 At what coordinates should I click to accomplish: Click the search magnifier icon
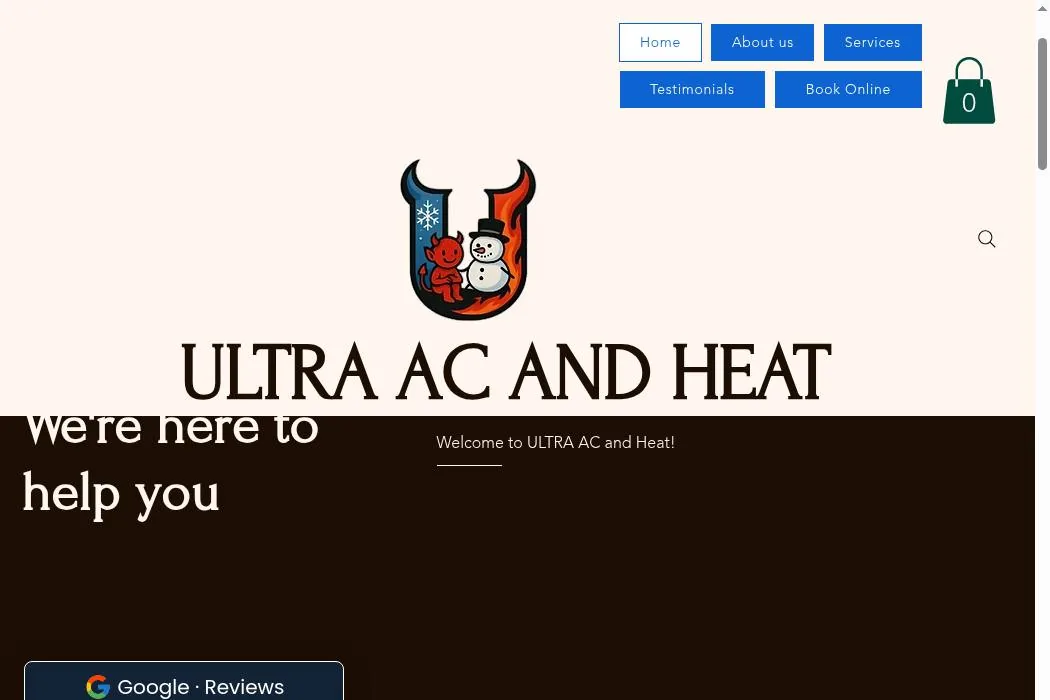986,238
